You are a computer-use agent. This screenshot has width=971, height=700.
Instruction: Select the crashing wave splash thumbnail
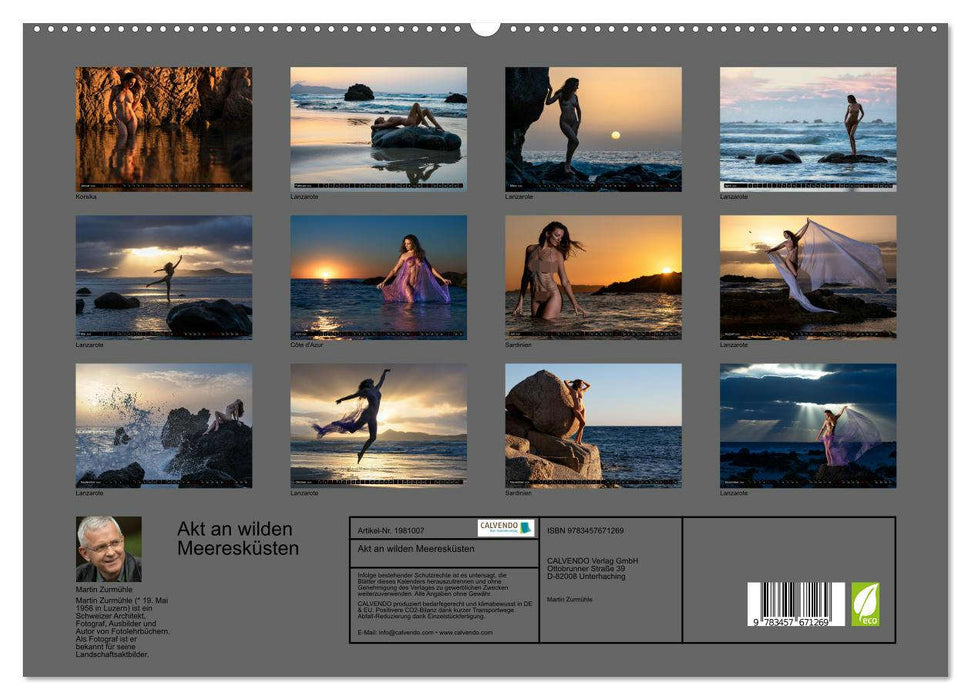pos(164,425)
